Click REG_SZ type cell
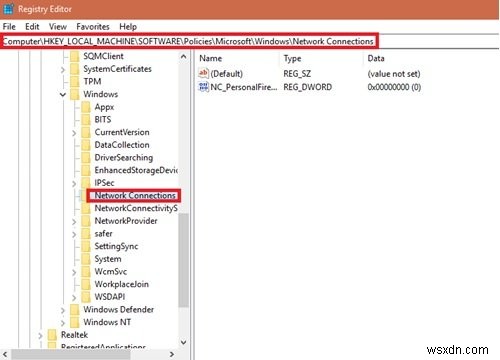This screenshot has width=500, height=360. pos(297,74)
